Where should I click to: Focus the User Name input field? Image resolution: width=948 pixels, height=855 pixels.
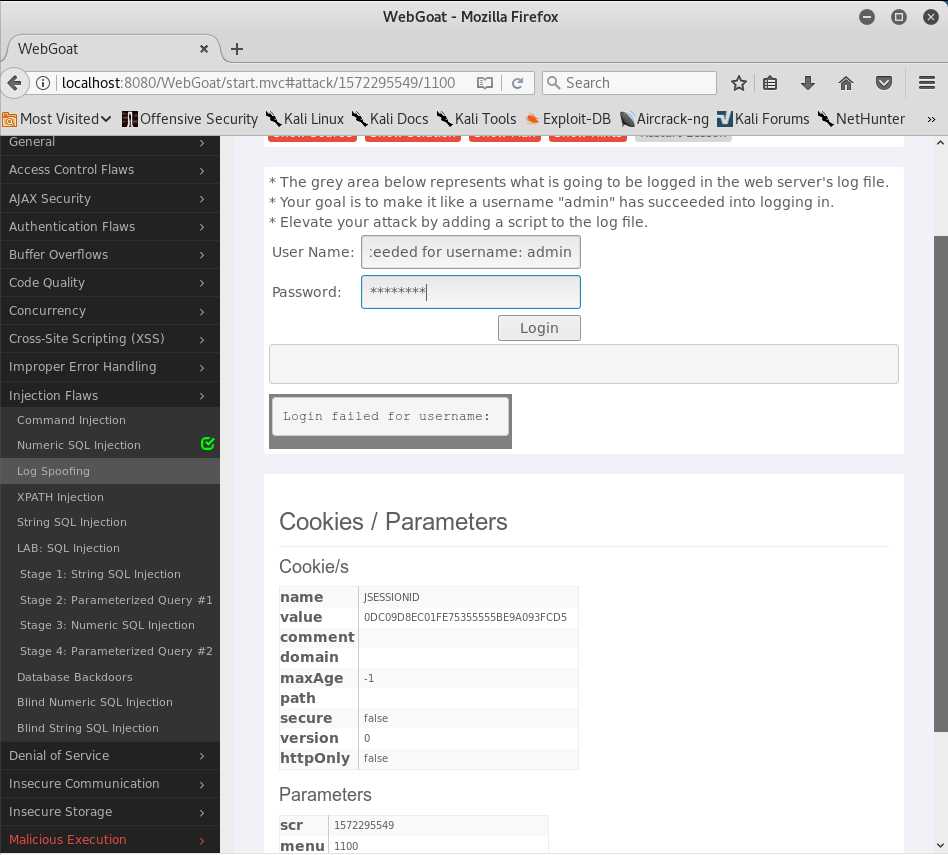[470, 252]
